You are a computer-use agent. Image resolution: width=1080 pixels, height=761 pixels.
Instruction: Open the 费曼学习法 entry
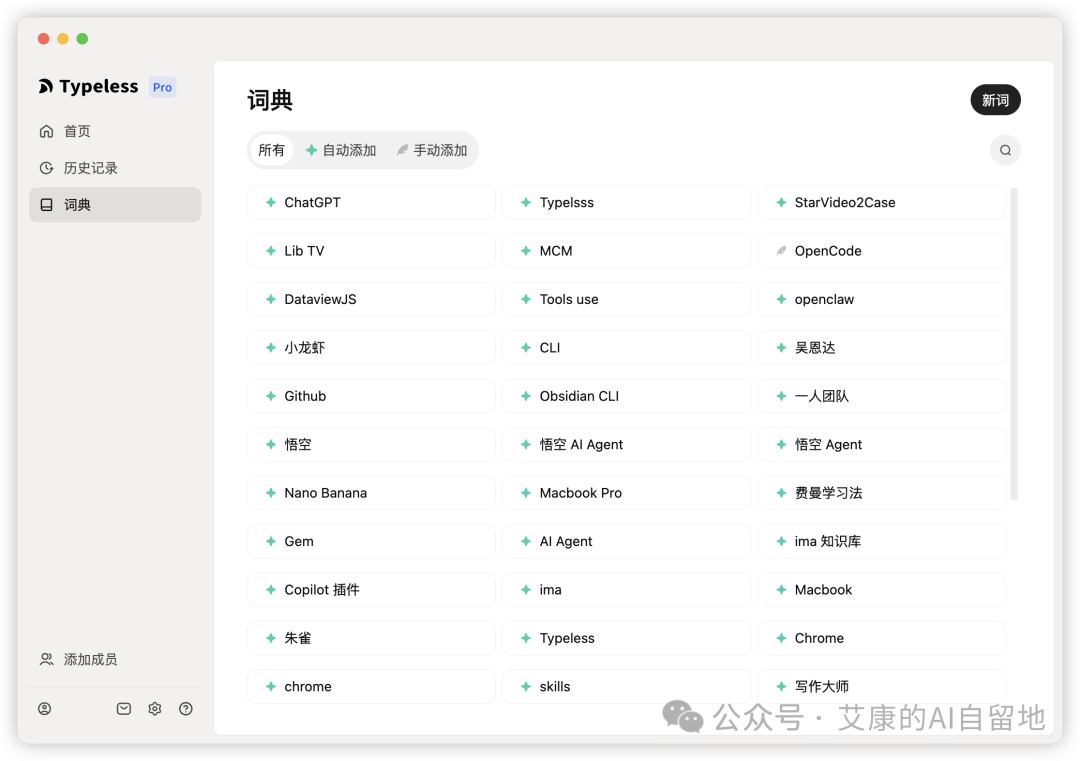tap(882, 493)
